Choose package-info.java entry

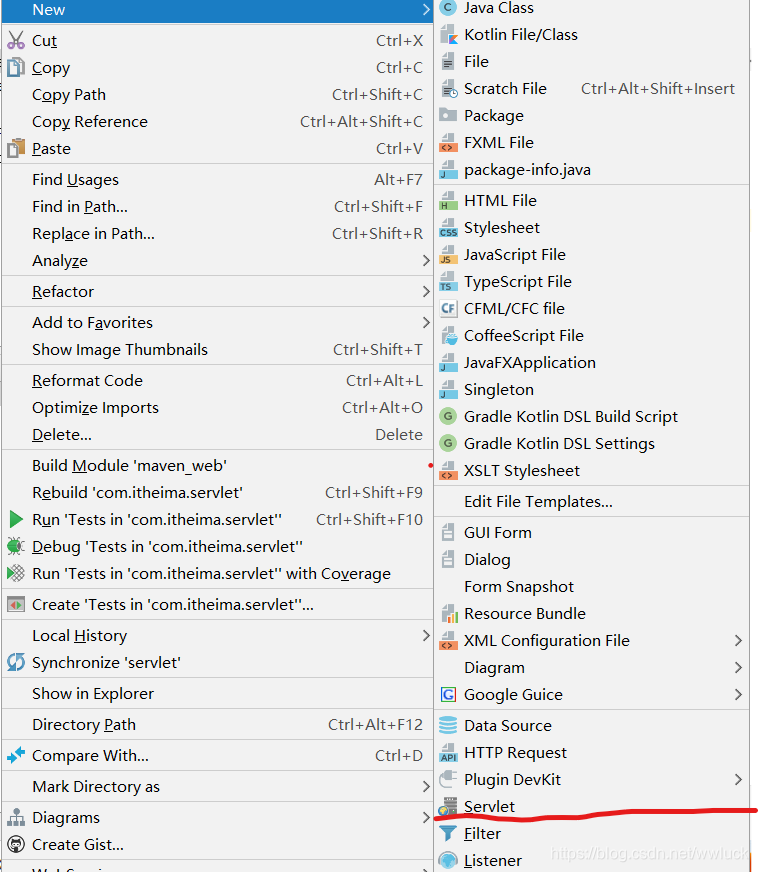[591, 170]
